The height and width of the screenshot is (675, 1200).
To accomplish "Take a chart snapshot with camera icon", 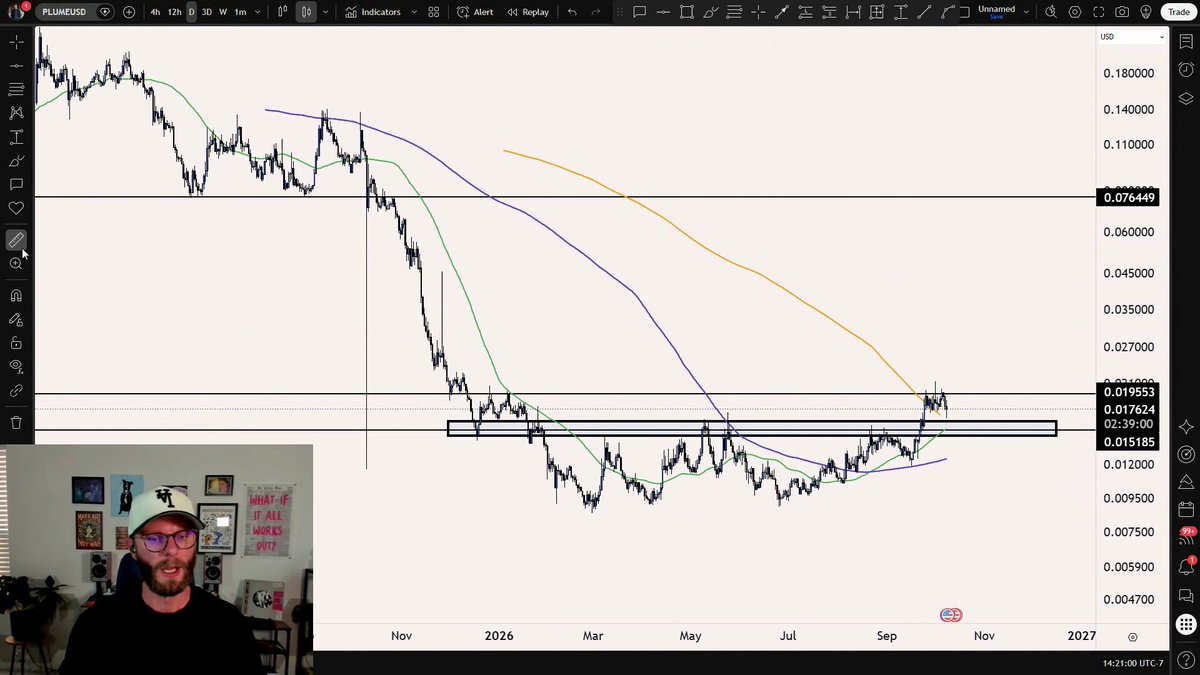I will 1122,12.
